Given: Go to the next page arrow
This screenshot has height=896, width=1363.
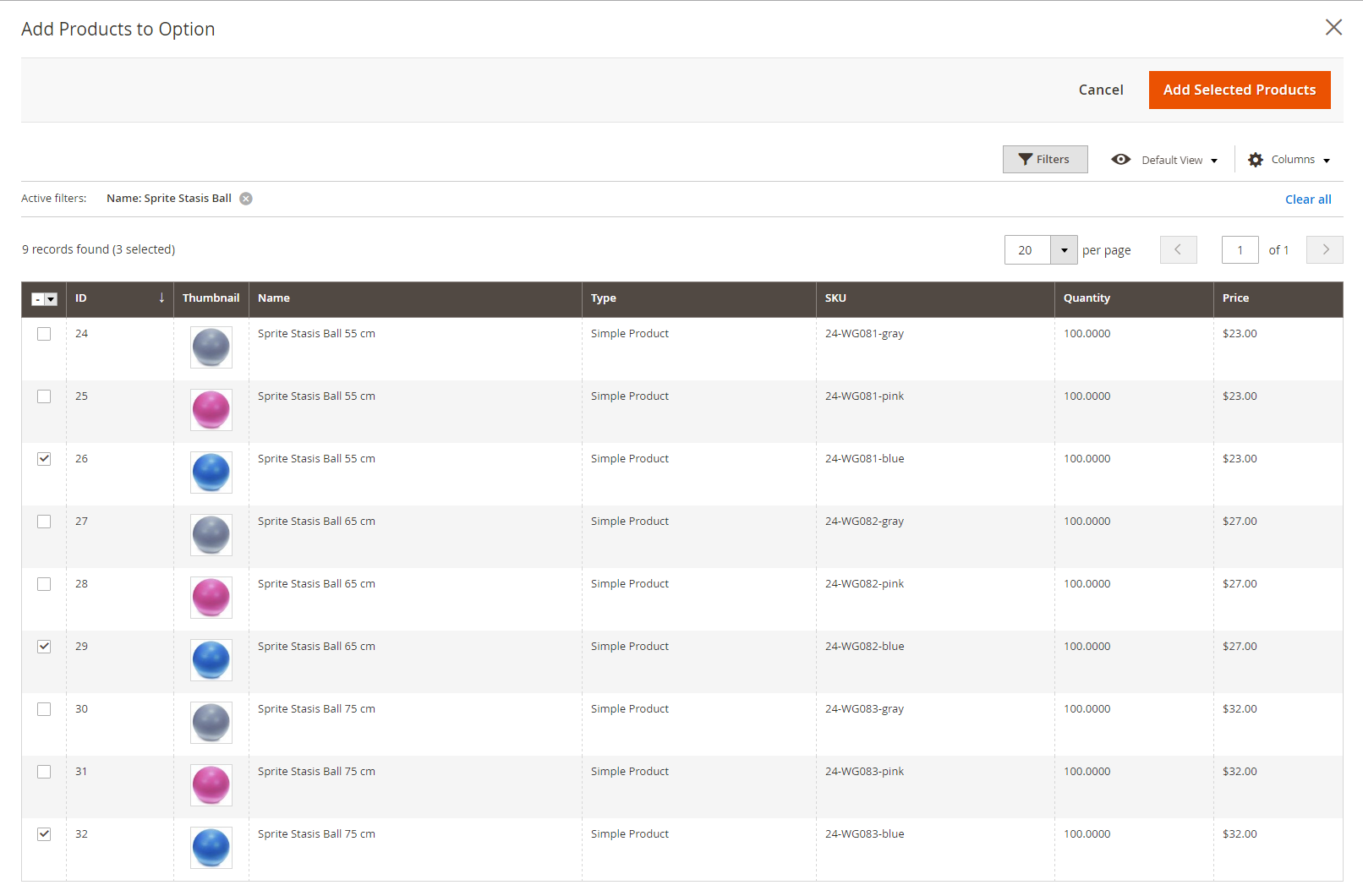Looking at the screenshot, I should [x=1325, y=249].
